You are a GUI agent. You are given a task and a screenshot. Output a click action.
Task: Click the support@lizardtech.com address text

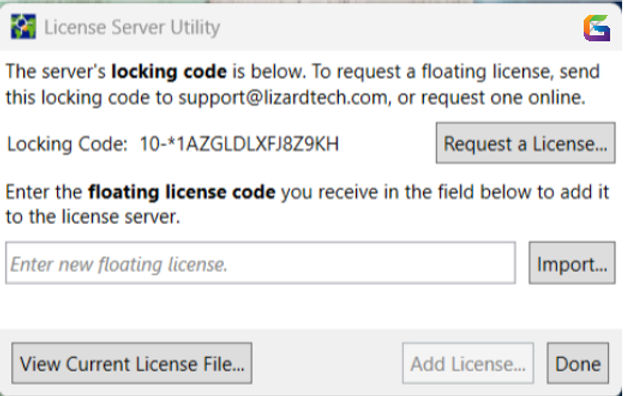click(283, 98)
